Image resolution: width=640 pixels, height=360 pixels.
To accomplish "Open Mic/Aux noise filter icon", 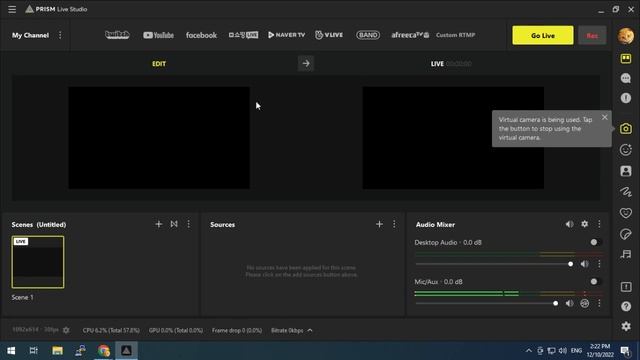I will coord(584,303).
